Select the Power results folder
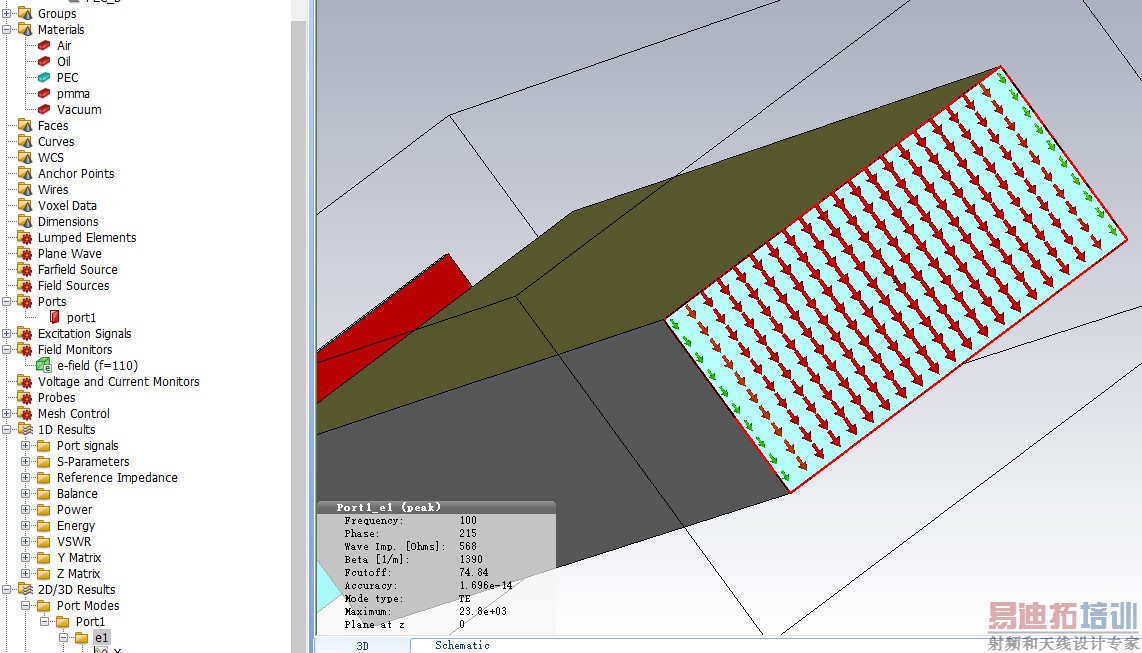The image size is (1142, 653). [74, 510]
